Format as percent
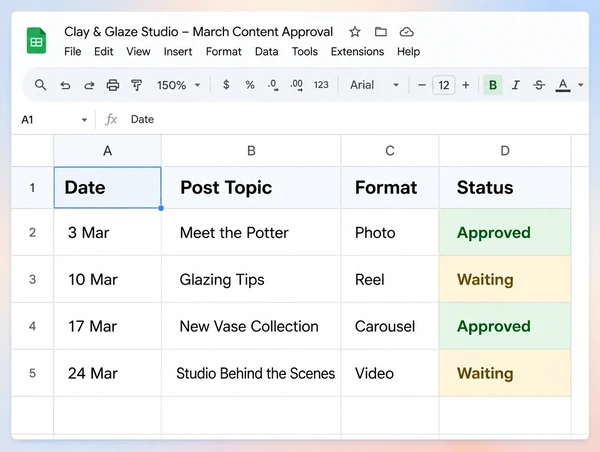The image size is (600, 452). point(250,85)
